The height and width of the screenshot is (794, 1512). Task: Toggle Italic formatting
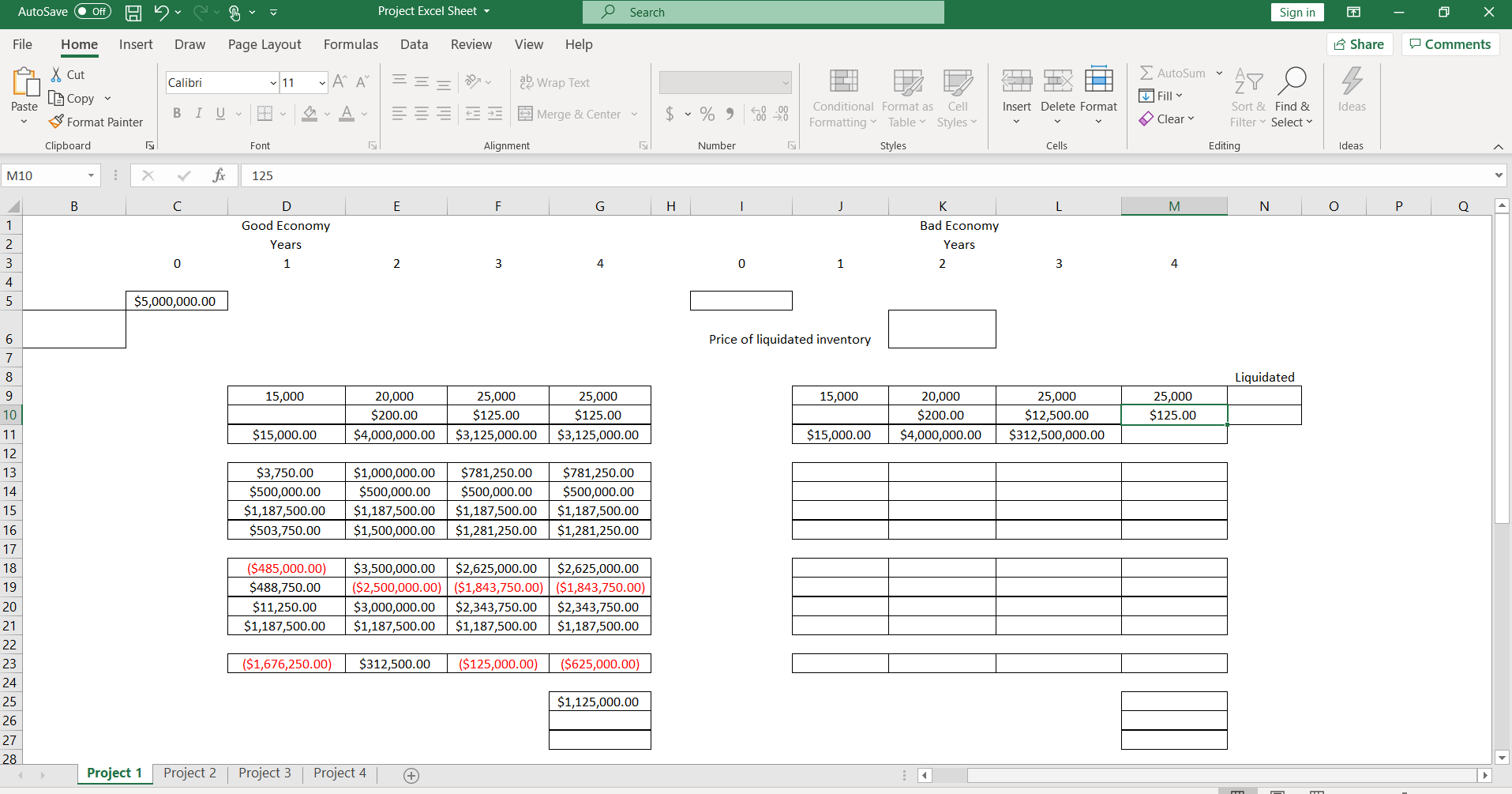pyautogui.click(x=199, y=114)
